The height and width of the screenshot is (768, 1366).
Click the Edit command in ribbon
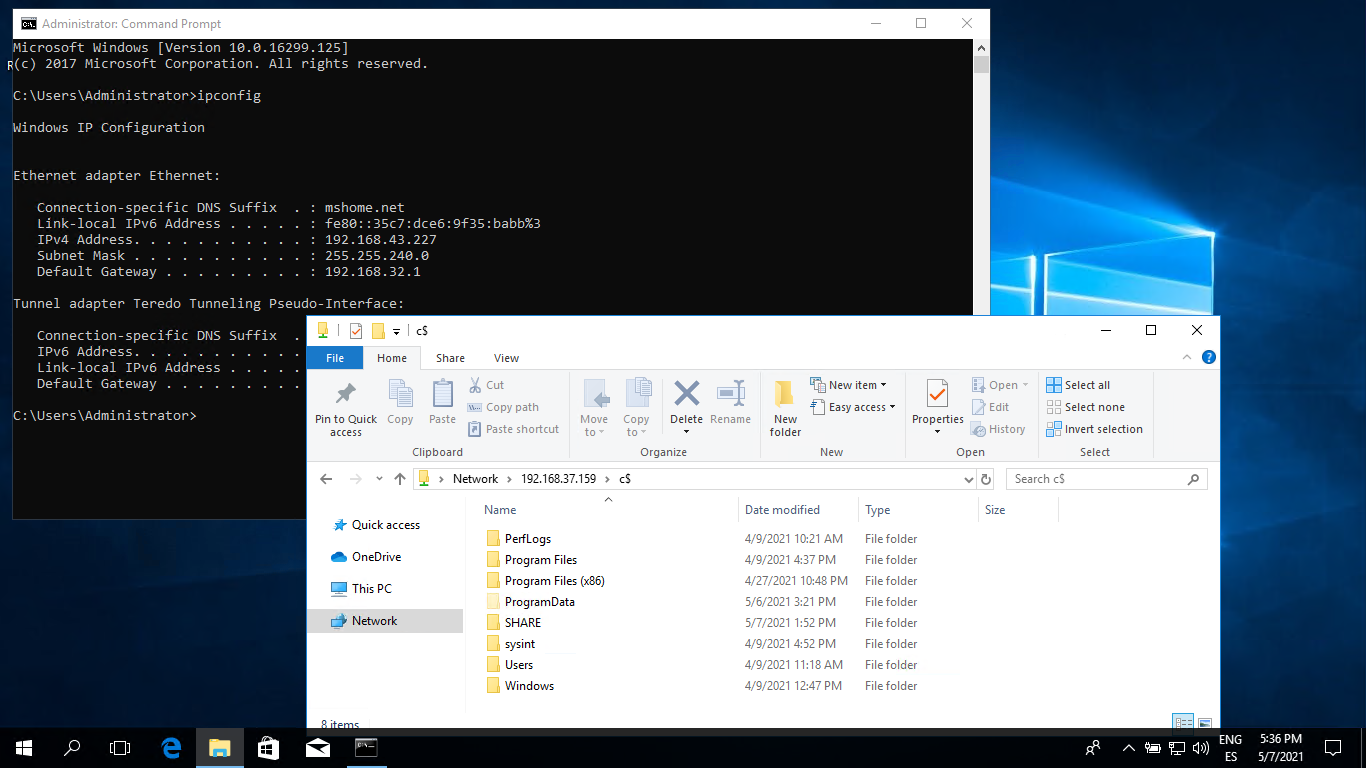point(990,407)
